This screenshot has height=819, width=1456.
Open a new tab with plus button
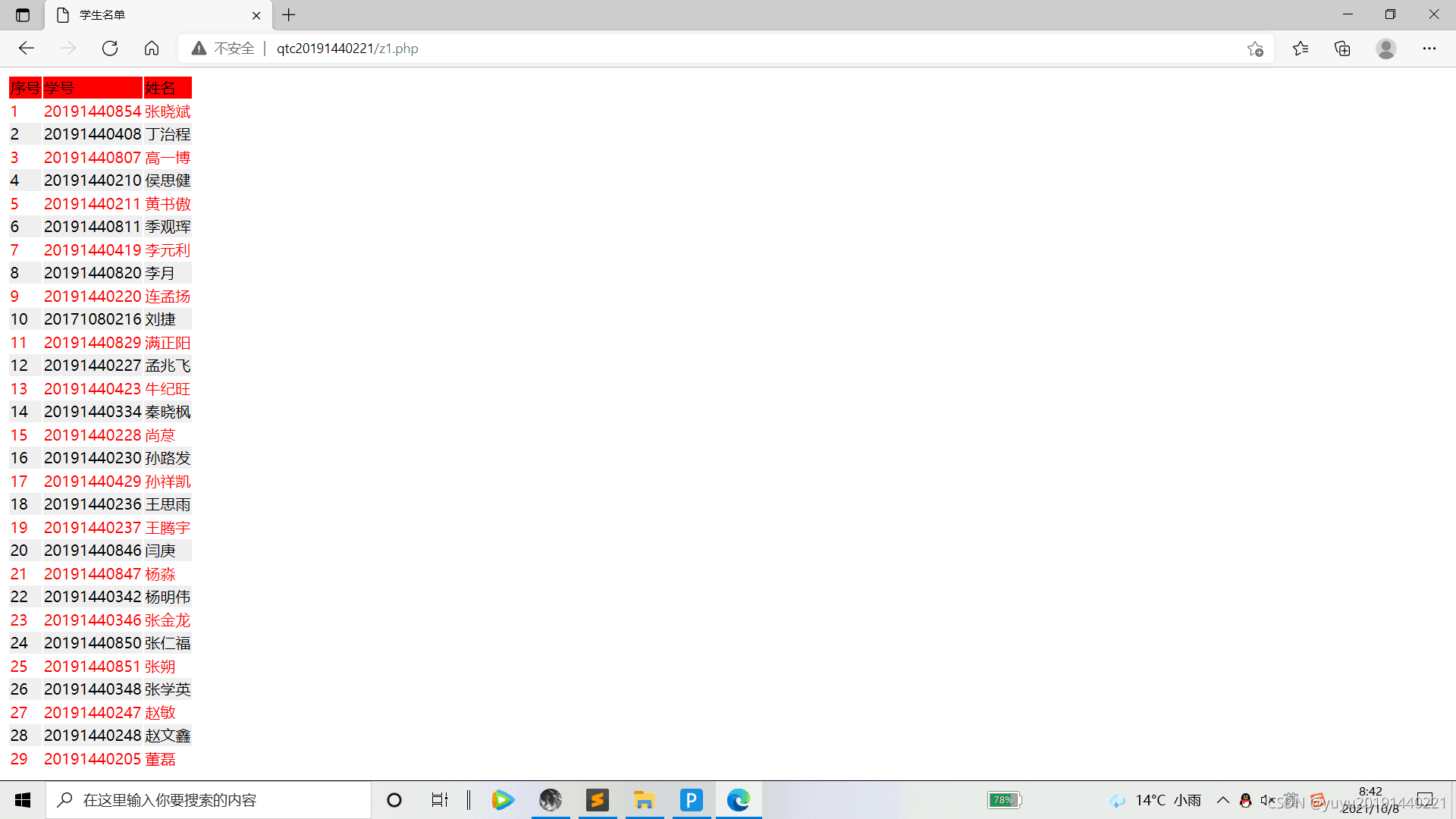[289, 15]
